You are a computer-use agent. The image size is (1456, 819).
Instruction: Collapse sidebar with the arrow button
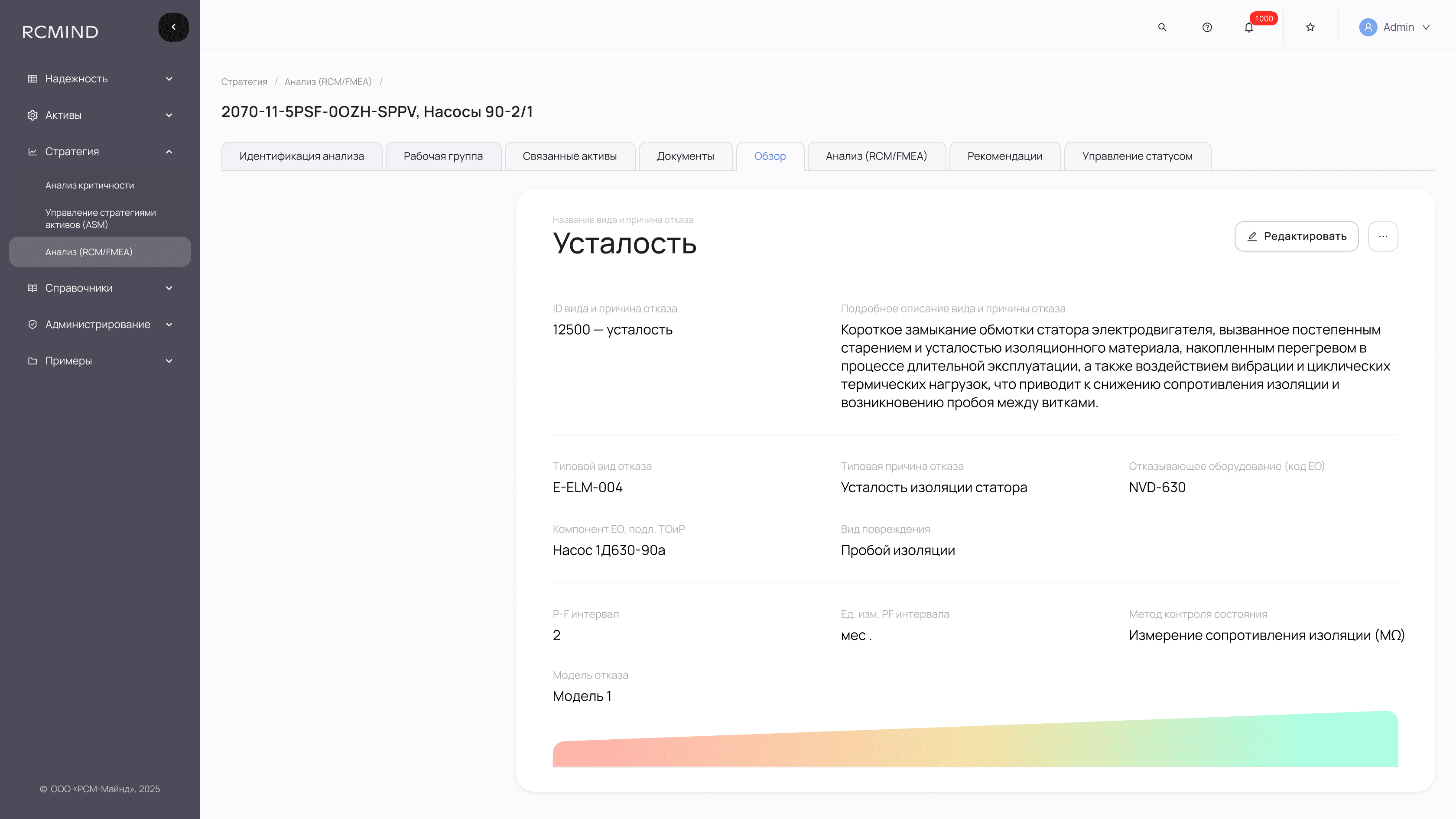click(x=173, y=27)
